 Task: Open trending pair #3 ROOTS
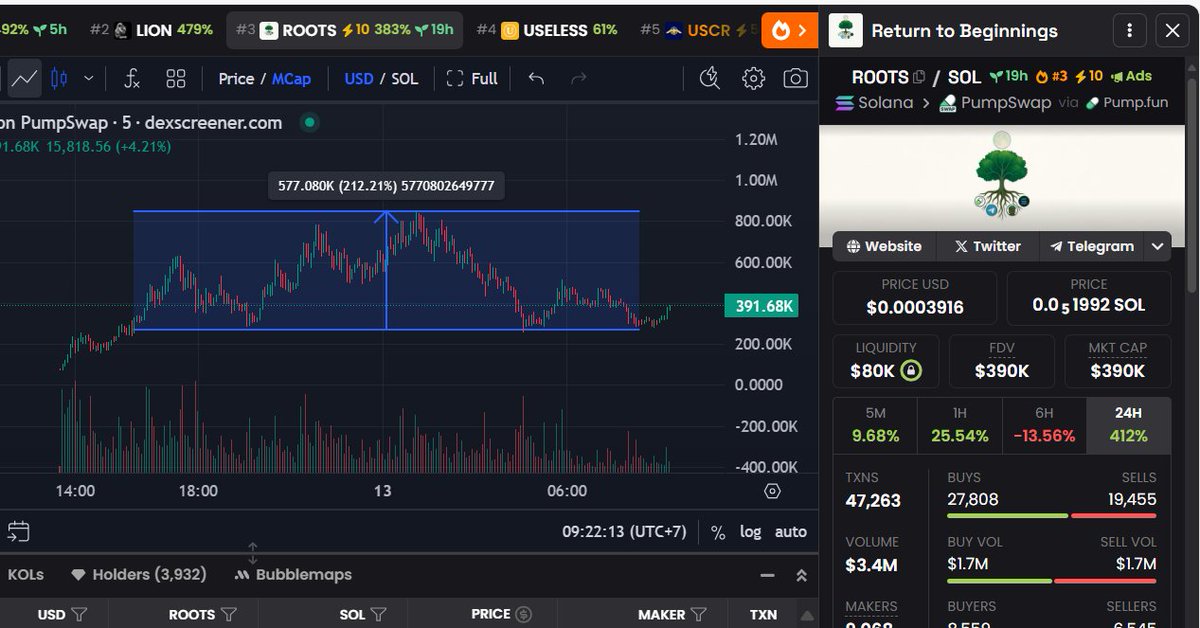click(x=344, y=30)
